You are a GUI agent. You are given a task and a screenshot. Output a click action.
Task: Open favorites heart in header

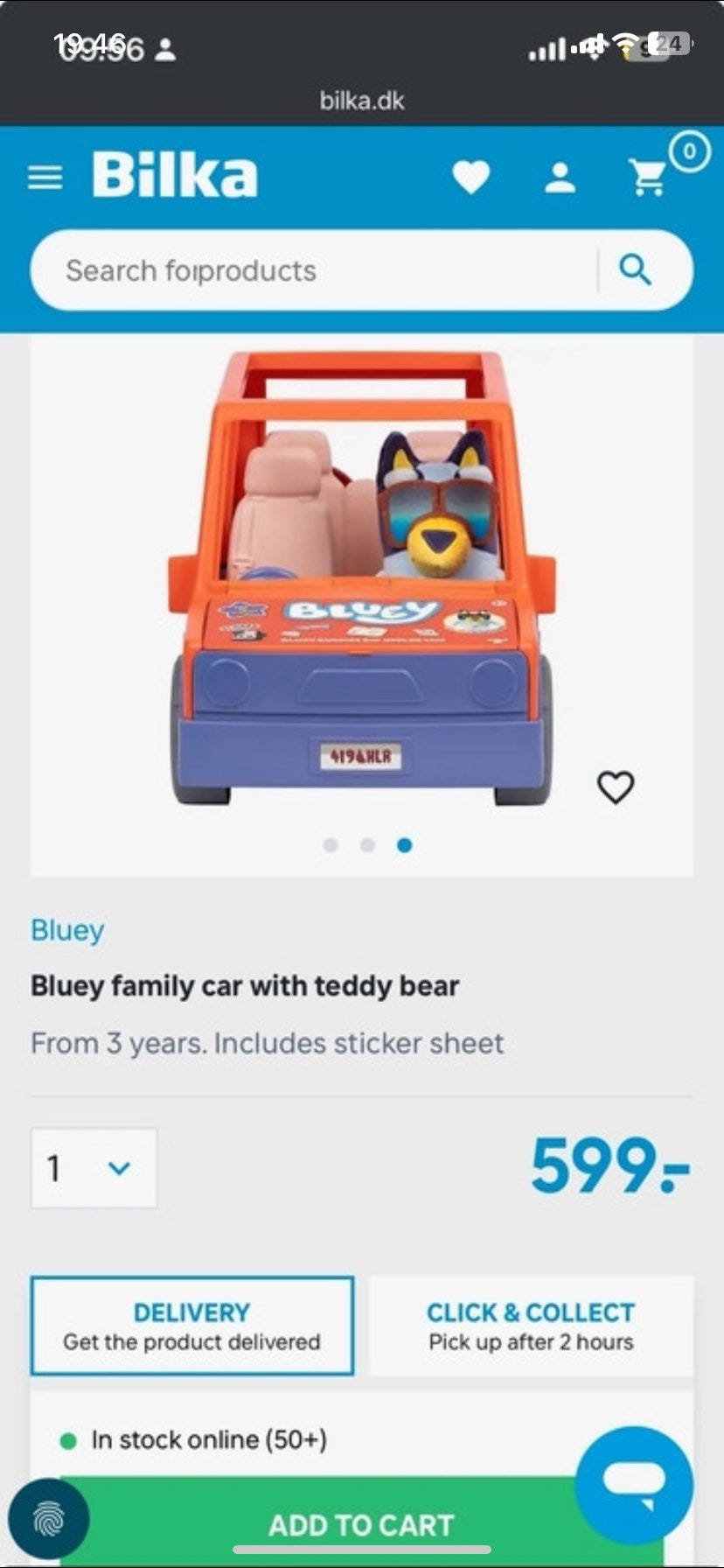471,178
